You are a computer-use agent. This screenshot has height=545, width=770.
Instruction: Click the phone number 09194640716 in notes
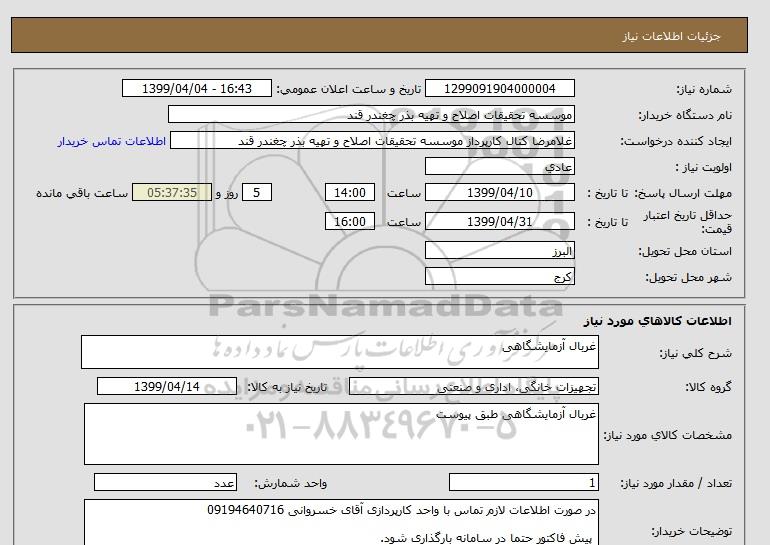[246, 510]
